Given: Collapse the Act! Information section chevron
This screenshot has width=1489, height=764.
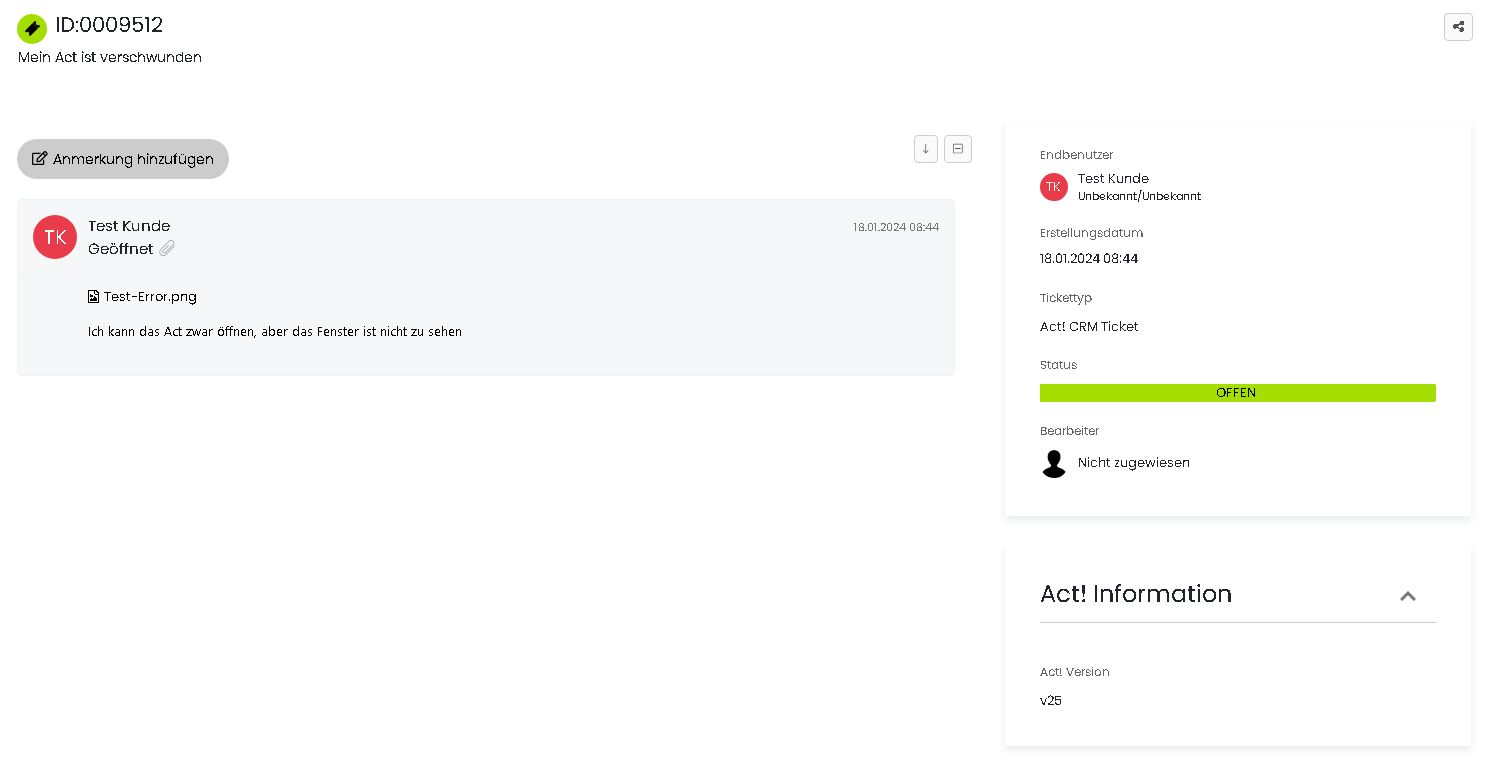Looking at the screenshot, I should pos(1408,596).
